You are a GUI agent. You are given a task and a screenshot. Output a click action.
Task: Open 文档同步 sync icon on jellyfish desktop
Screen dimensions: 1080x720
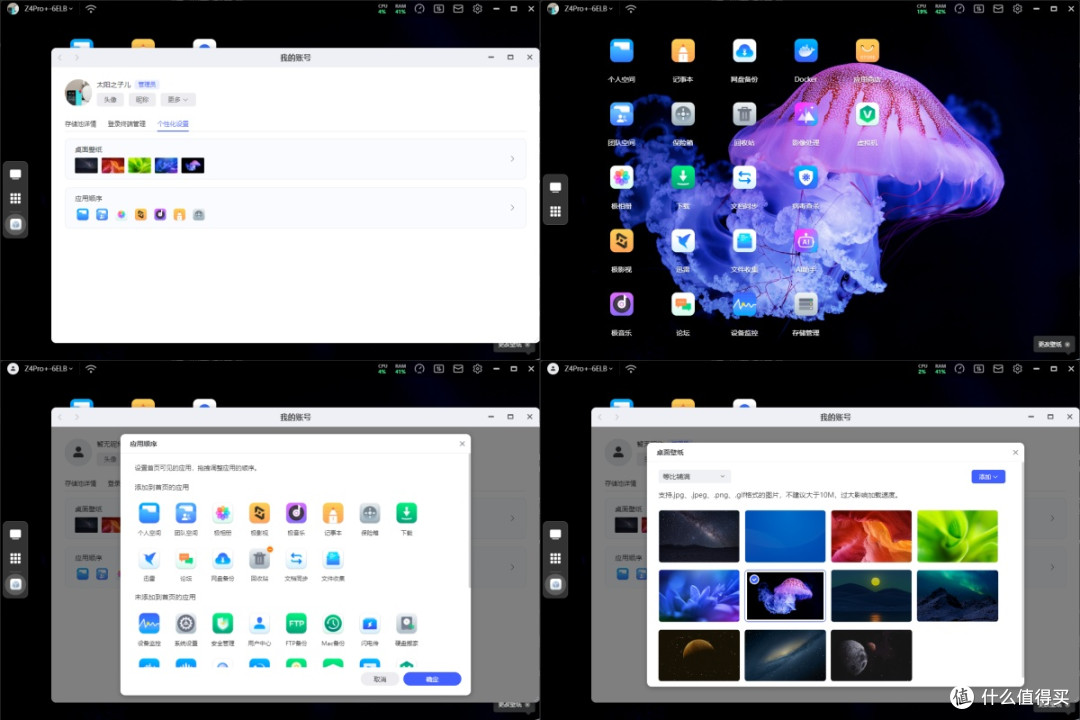tap(744, 178)
